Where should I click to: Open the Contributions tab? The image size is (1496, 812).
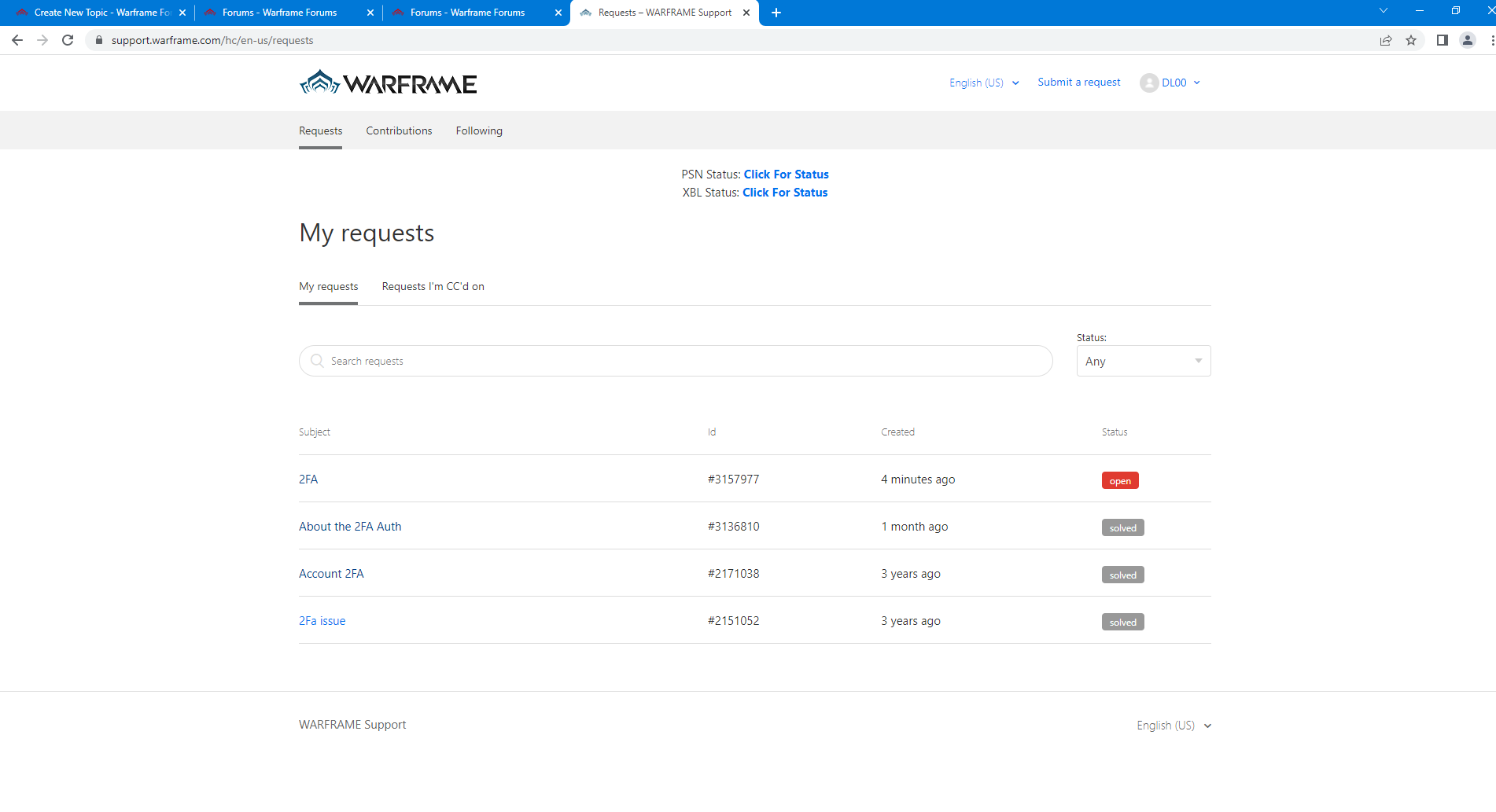tap(399, 130)
